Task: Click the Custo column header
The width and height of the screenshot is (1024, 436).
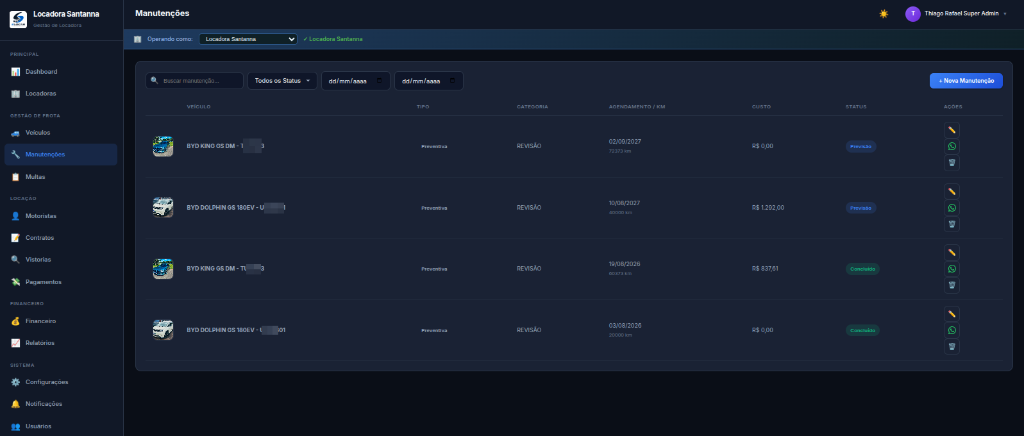Action: 761,106
